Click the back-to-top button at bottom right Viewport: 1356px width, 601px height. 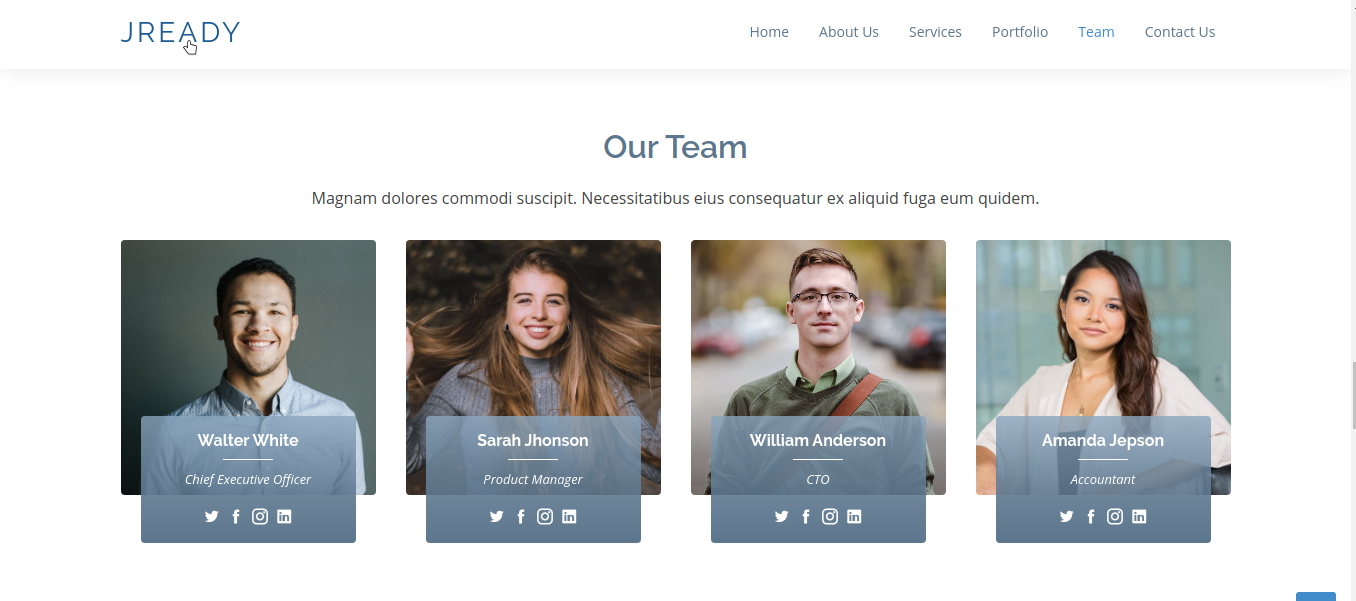pos(1316,597)
